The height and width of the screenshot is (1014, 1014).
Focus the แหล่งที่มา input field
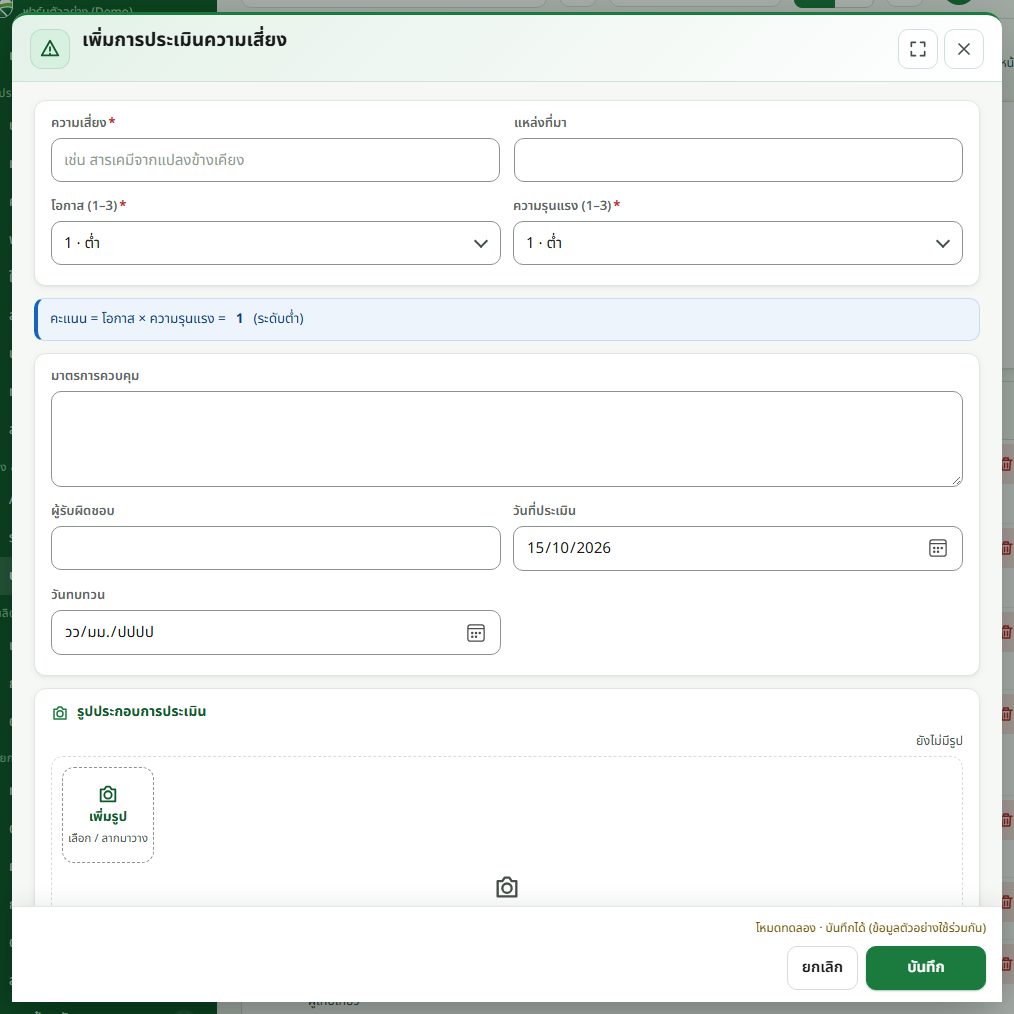tap(738, 160)
